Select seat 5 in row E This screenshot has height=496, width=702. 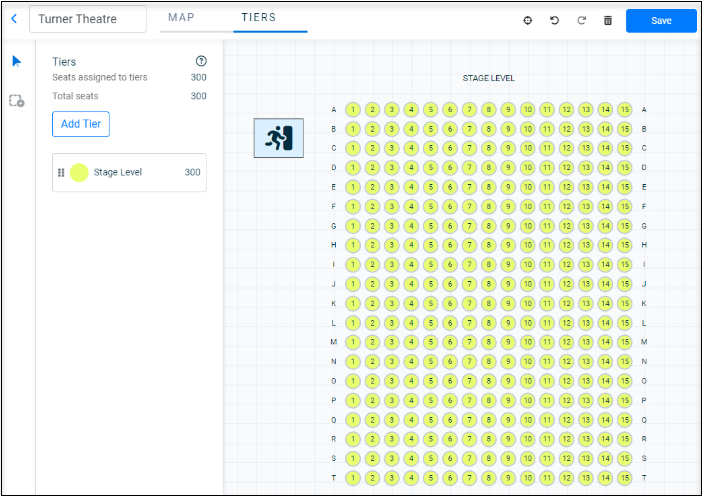[x=431, y=187]
